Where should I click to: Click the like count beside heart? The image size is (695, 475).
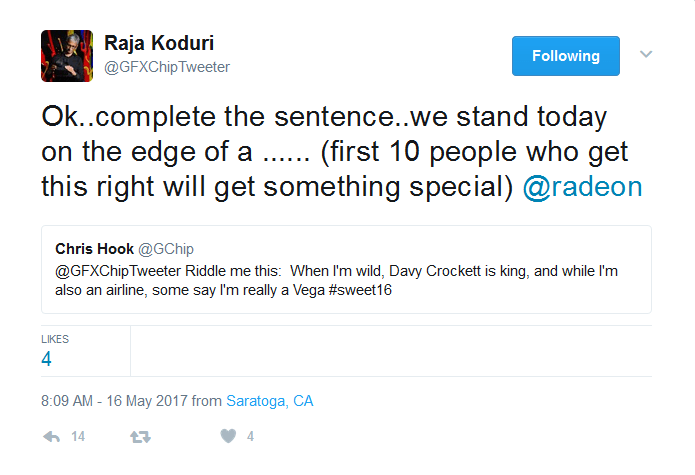(x=250, y=437)
